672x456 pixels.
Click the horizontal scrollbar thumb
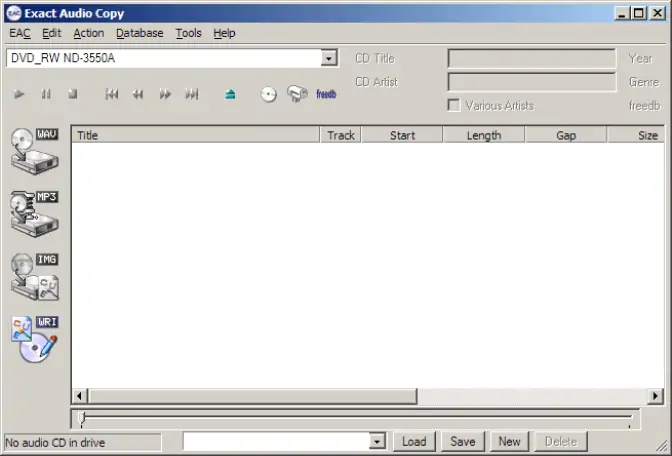coord(253,396)
